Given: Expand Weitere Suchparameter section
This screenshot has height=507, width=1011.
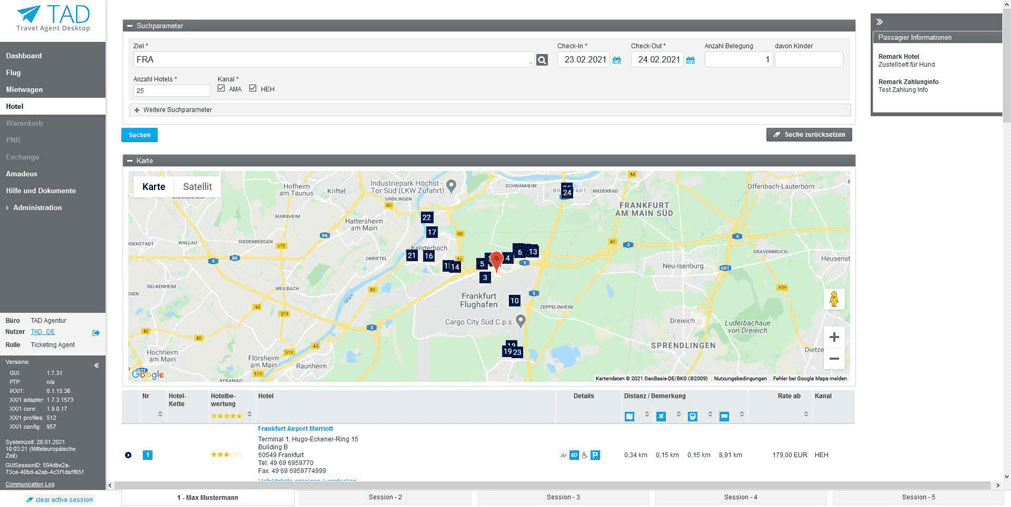Looking at the screenshot, I should [x=137, y=110].
